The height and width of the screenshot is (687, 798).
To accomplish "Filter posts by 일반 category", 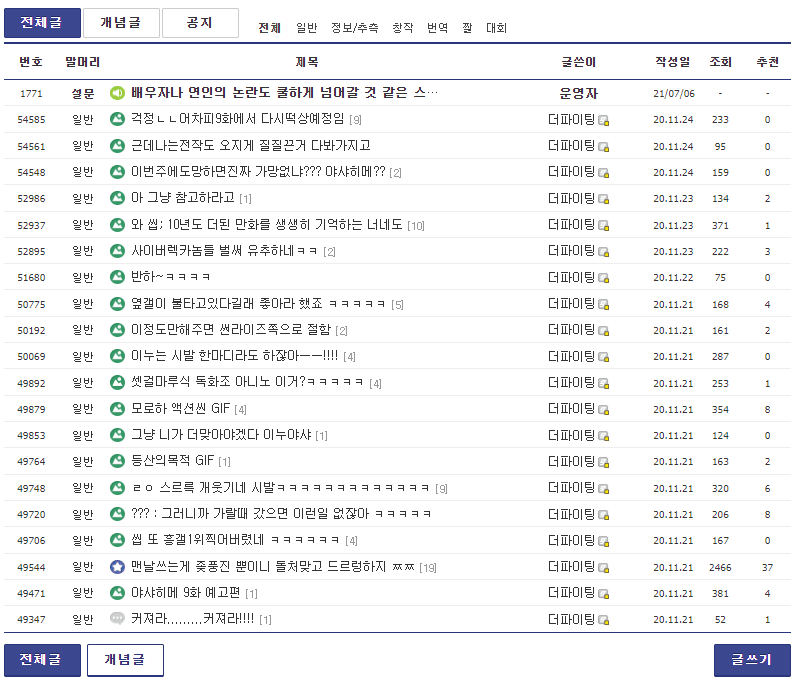I will coord(306,28).
